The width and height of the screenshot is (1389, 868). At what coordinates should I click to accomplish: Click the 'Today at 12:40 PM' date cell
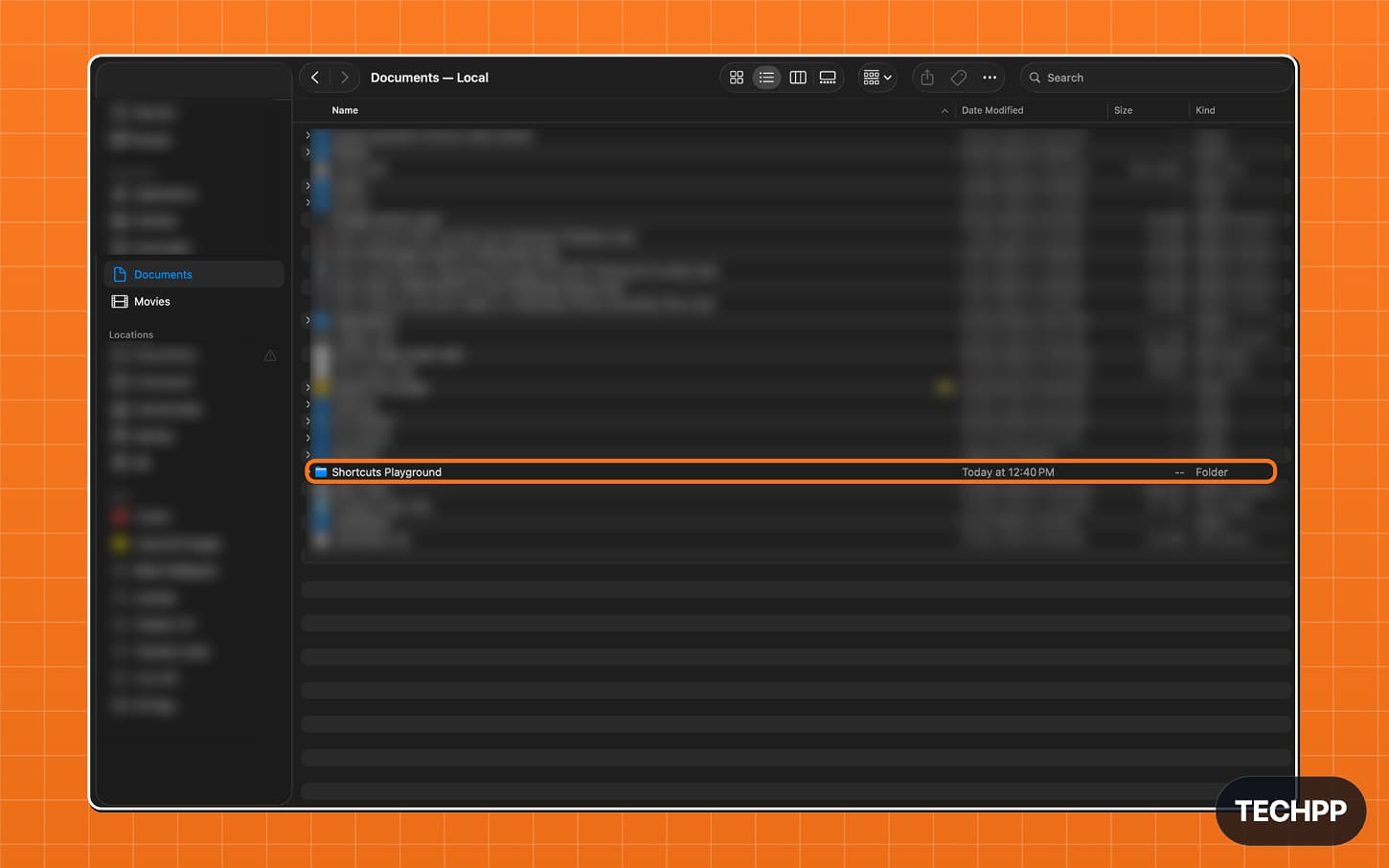coord(1008,472)
